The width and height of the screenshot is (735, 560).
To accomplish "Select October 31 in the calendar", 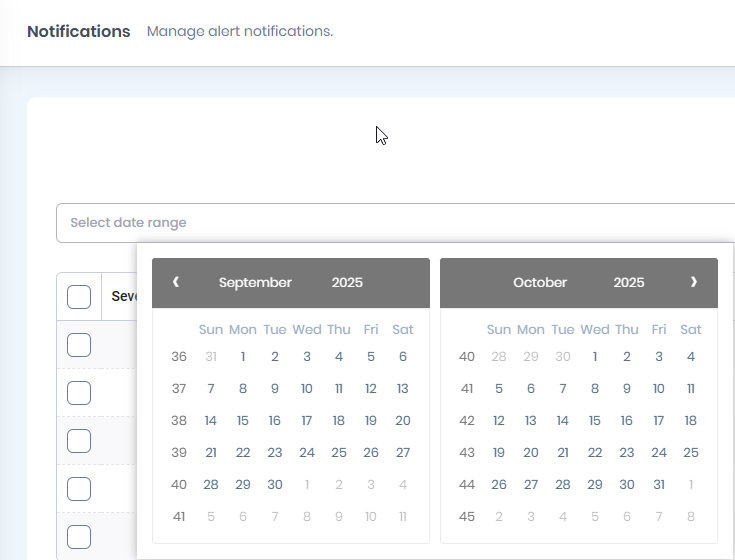I will [x=659, y=485].
